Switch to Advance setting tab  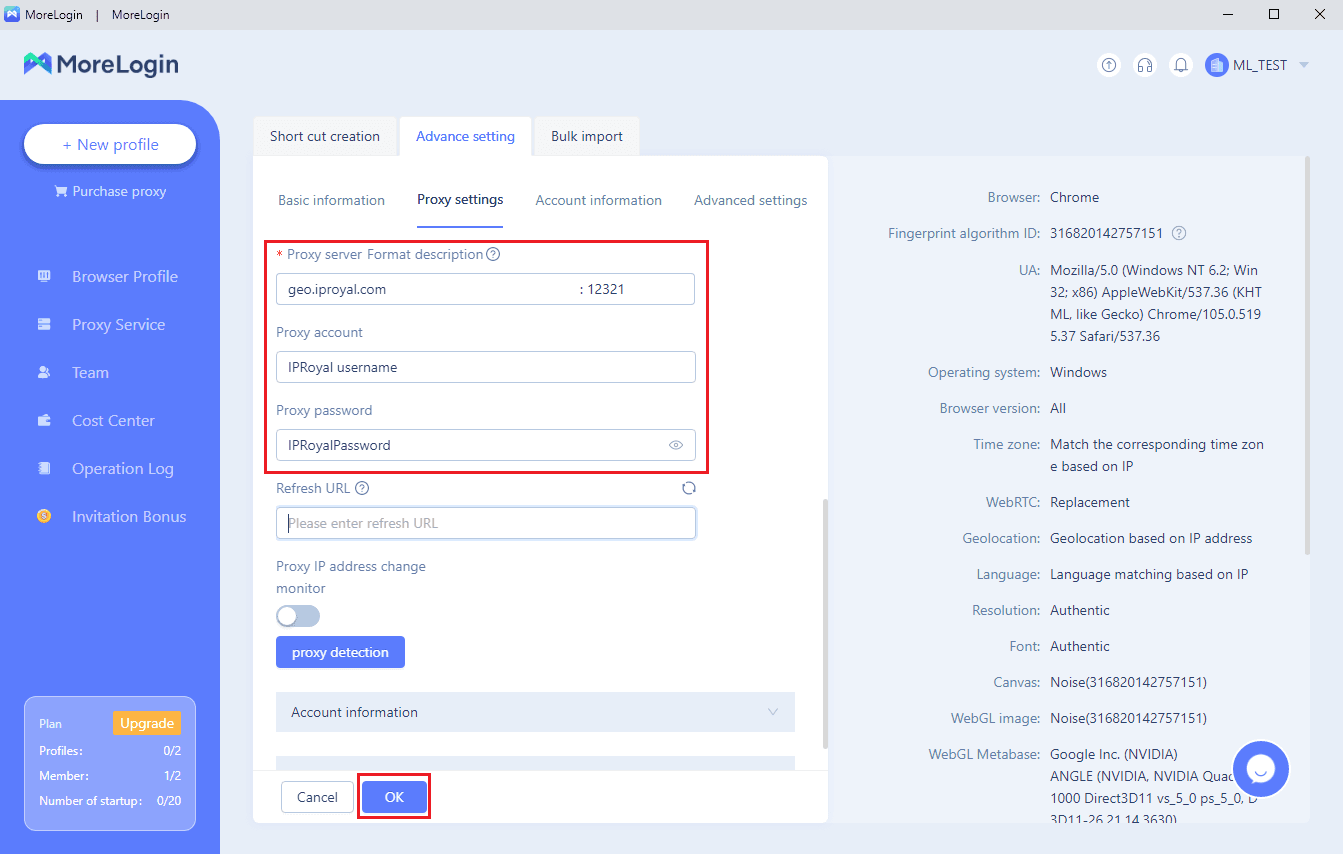[465, 136]
